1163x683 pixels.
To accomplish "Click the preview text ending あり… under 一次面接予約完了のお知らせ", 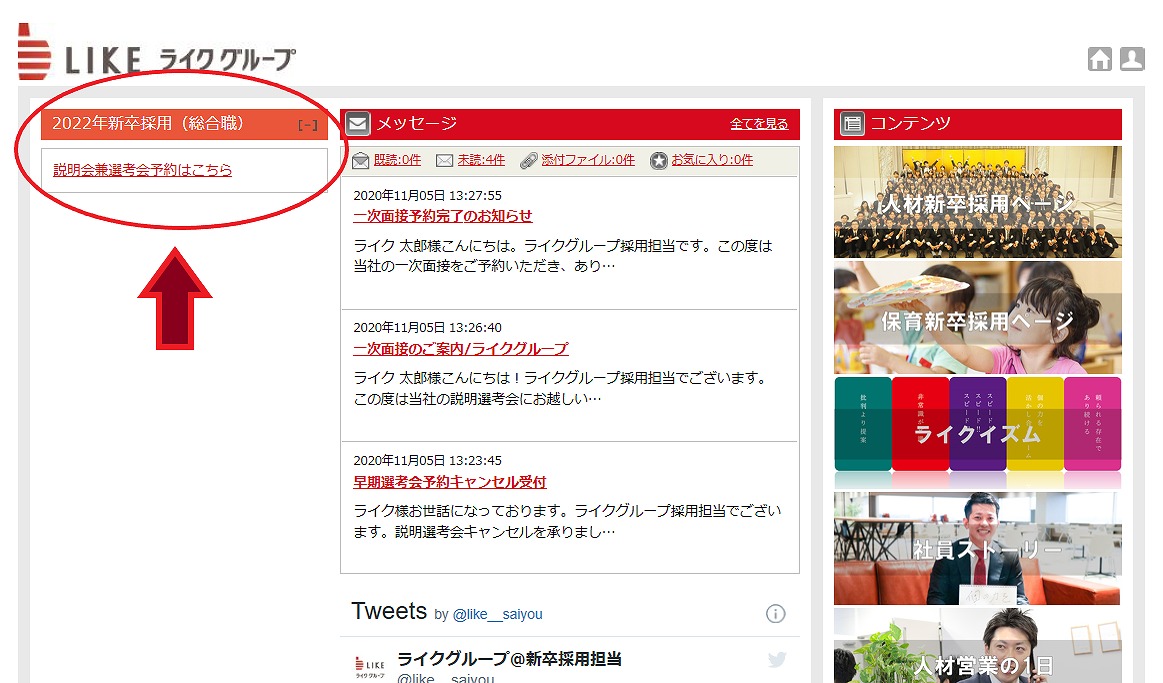I will coord(563,256).
